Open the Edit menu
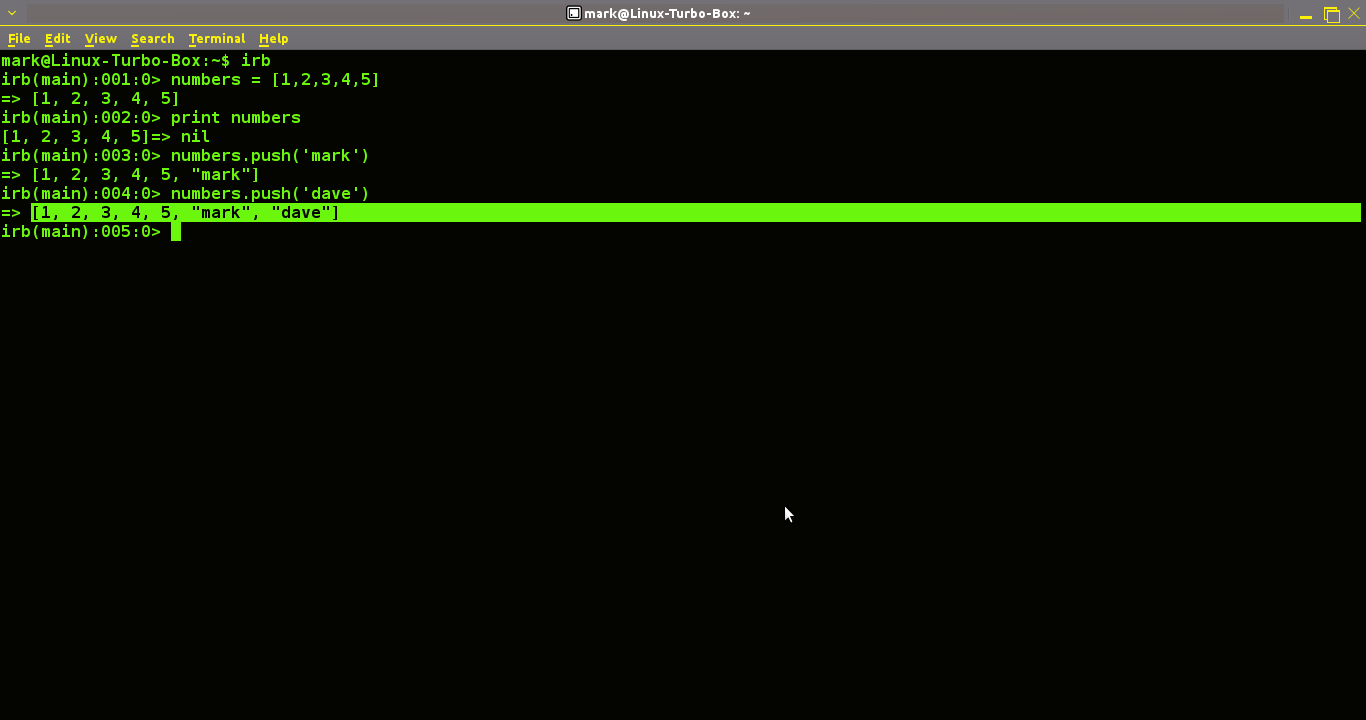 pyautogui.click(x=57, y=38)
